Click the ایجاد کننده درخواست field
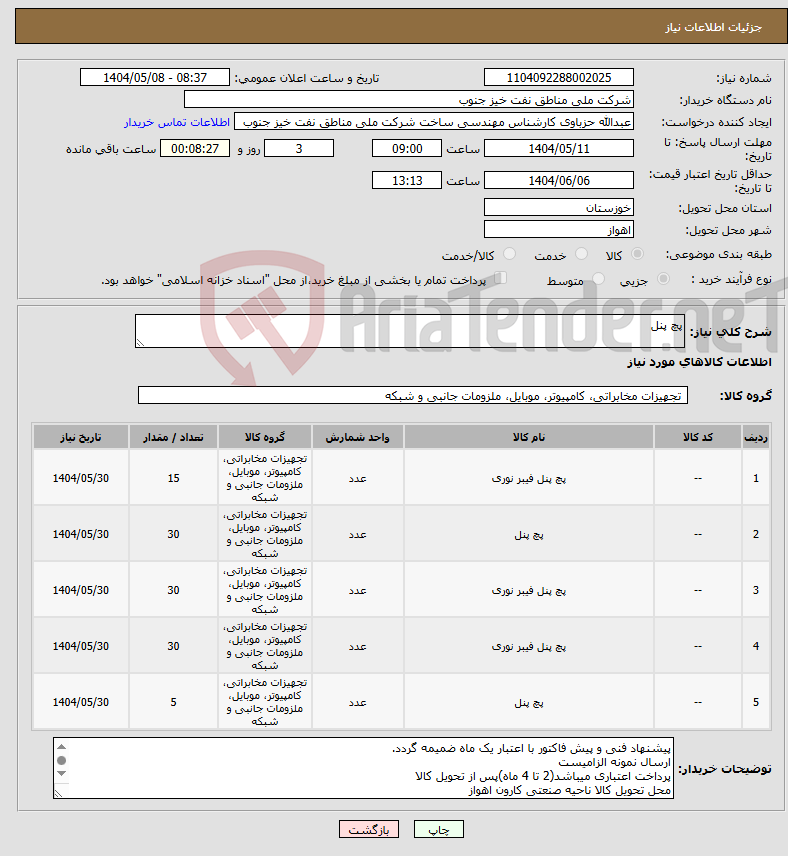Screen dimensions: 788x856 434,122
